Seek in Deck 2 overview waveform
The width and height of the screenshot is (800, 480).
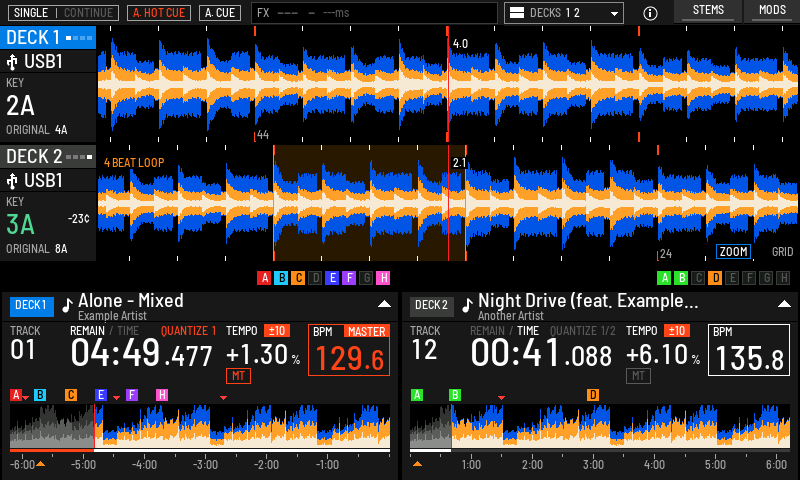600,426
